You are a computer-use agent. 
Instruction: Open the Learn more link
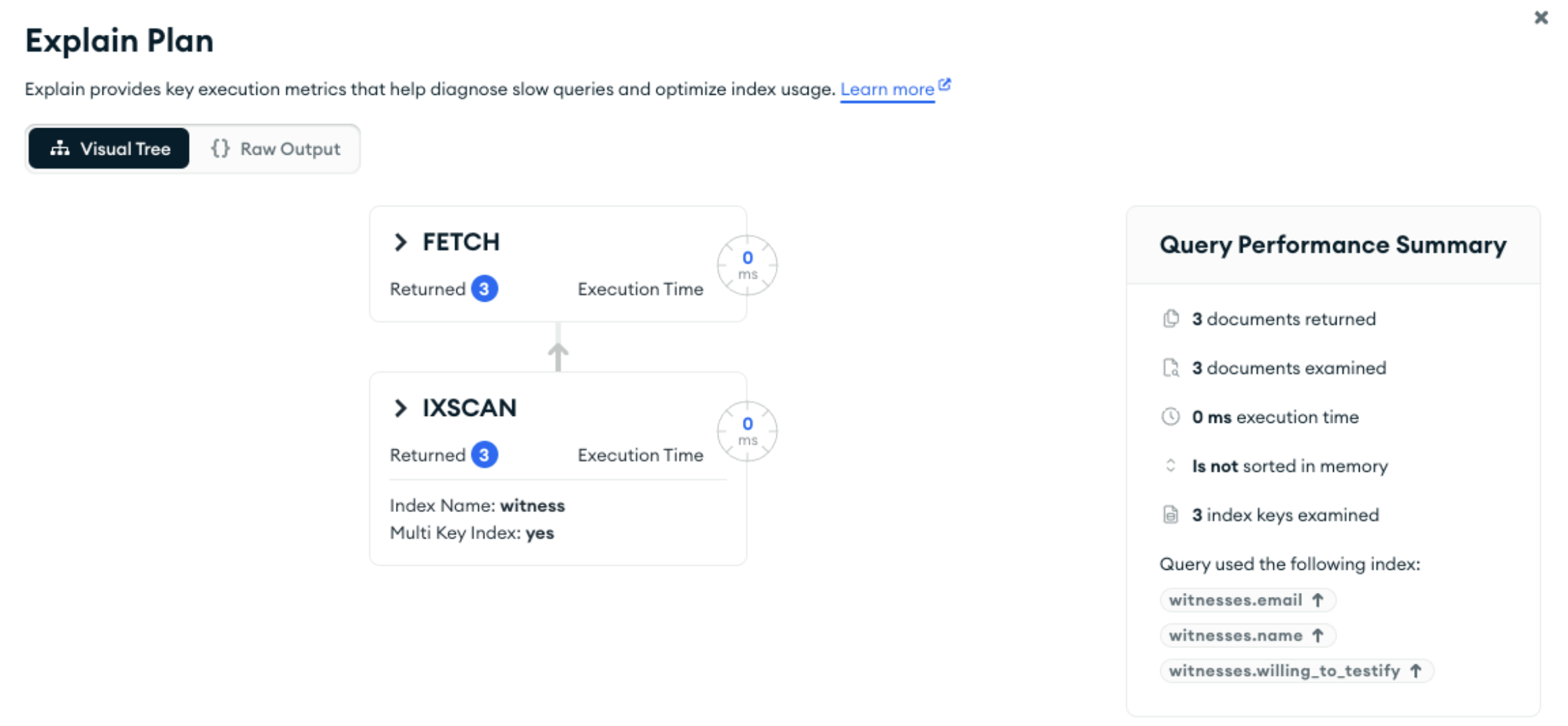pos(889,89)
